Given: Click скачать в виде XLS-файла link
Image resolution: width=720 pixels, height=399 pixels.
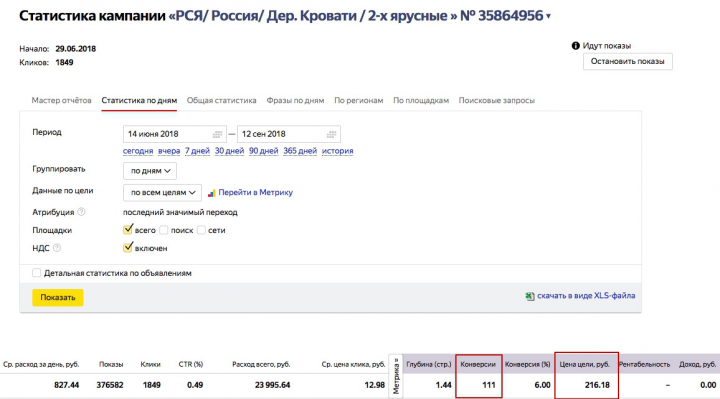Looking at the screenshot, I should coord(586,296).
